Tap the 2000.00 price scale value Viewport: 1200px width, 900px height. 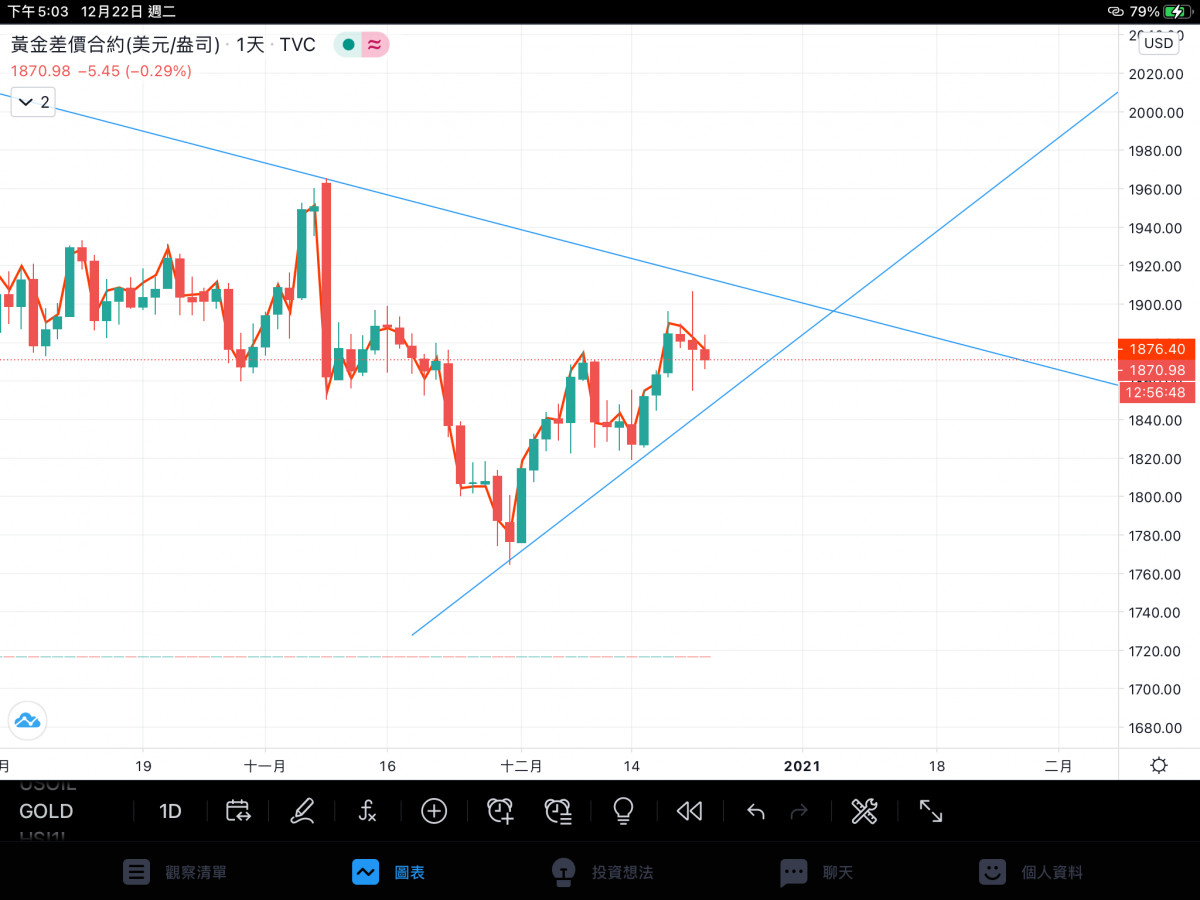[1158, 112]
